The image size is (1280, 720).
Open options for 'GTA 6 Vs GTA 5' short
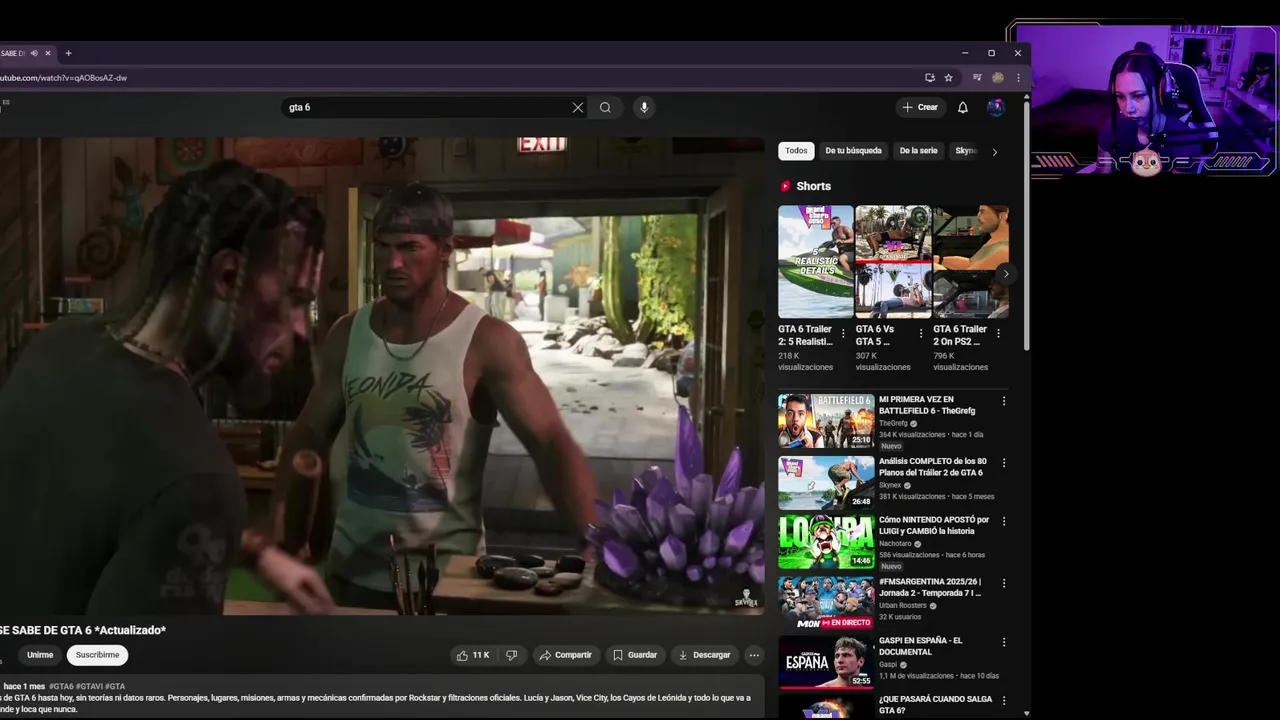[920, 333]
